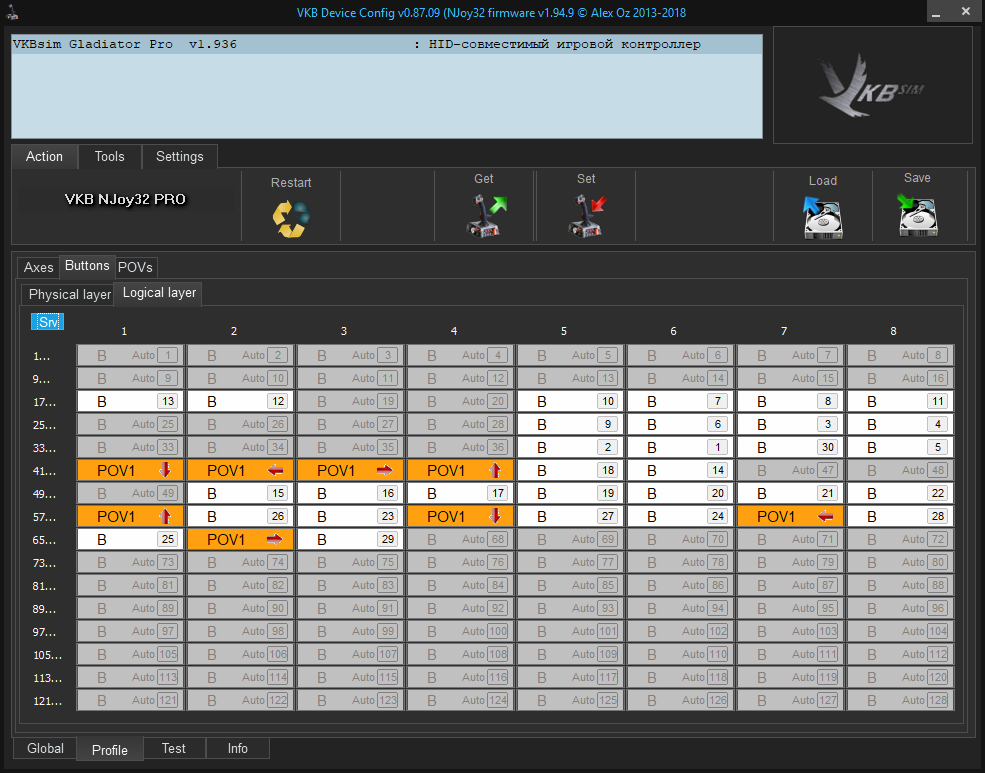This screenshot has height=773, width=985.
Task: Click the app icon in title bar
Action: coord(11,12)
